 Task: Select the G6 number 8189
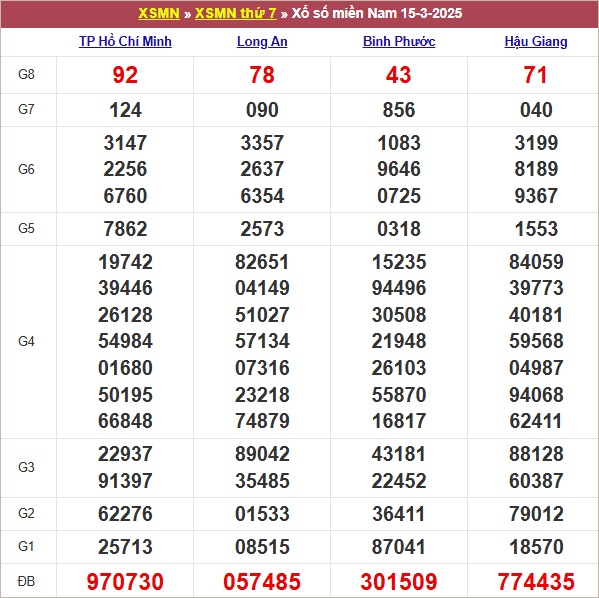pyautogui.click(x=536, y=169)
